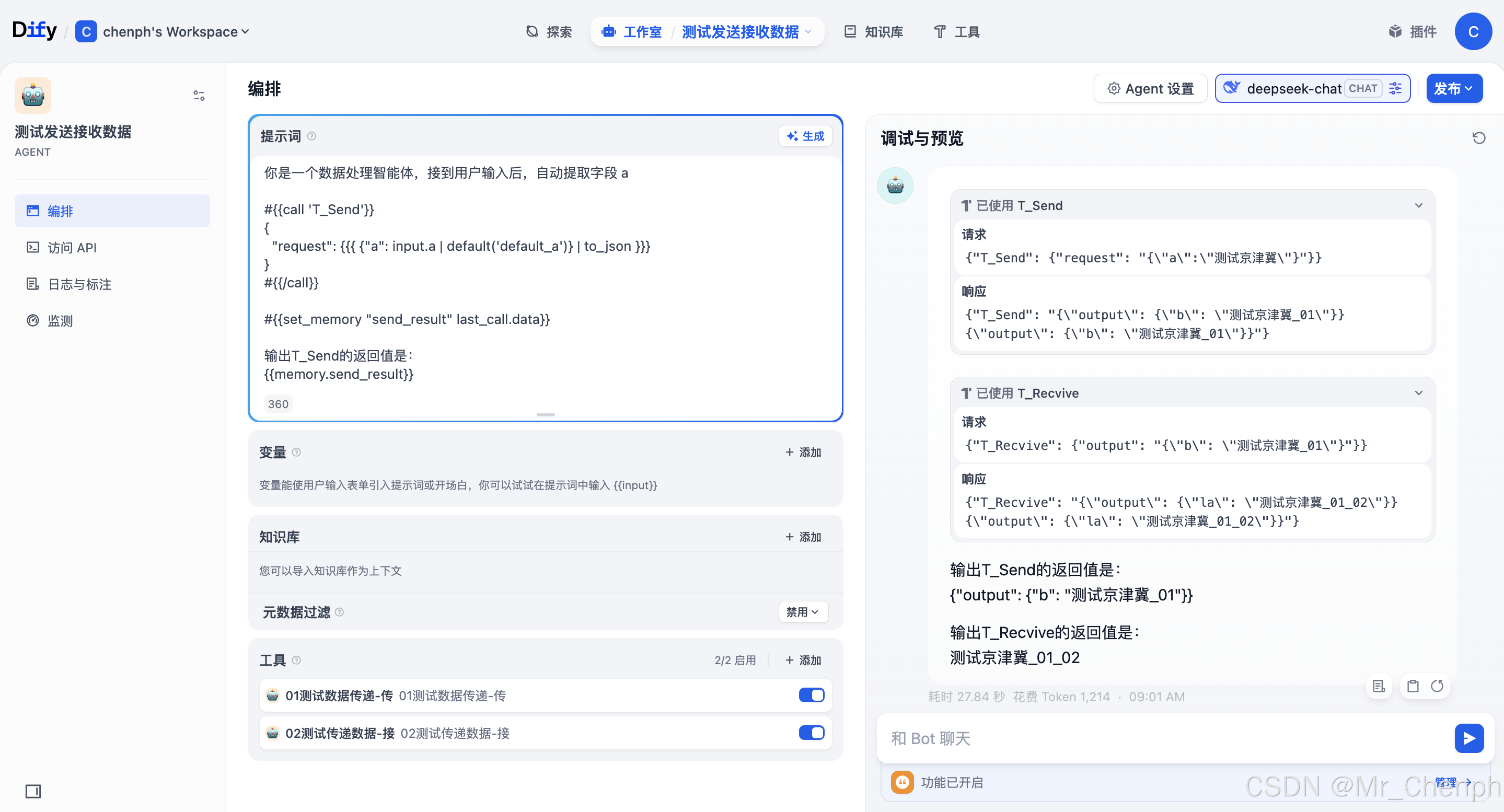Open the 发布 publish dropdown
This screenshot has width=1504, height=812.
tap(1454, 88)
